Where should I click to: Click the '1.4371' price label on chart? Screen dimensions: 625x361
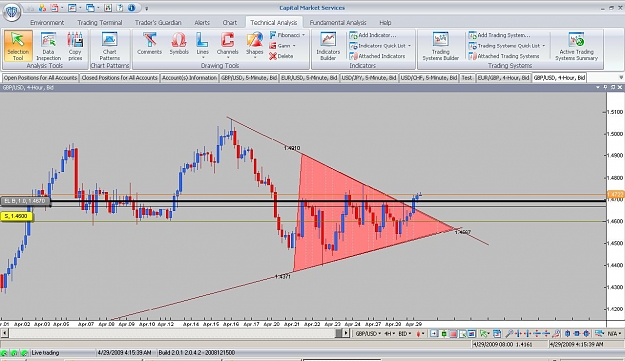tap(283, 276)
